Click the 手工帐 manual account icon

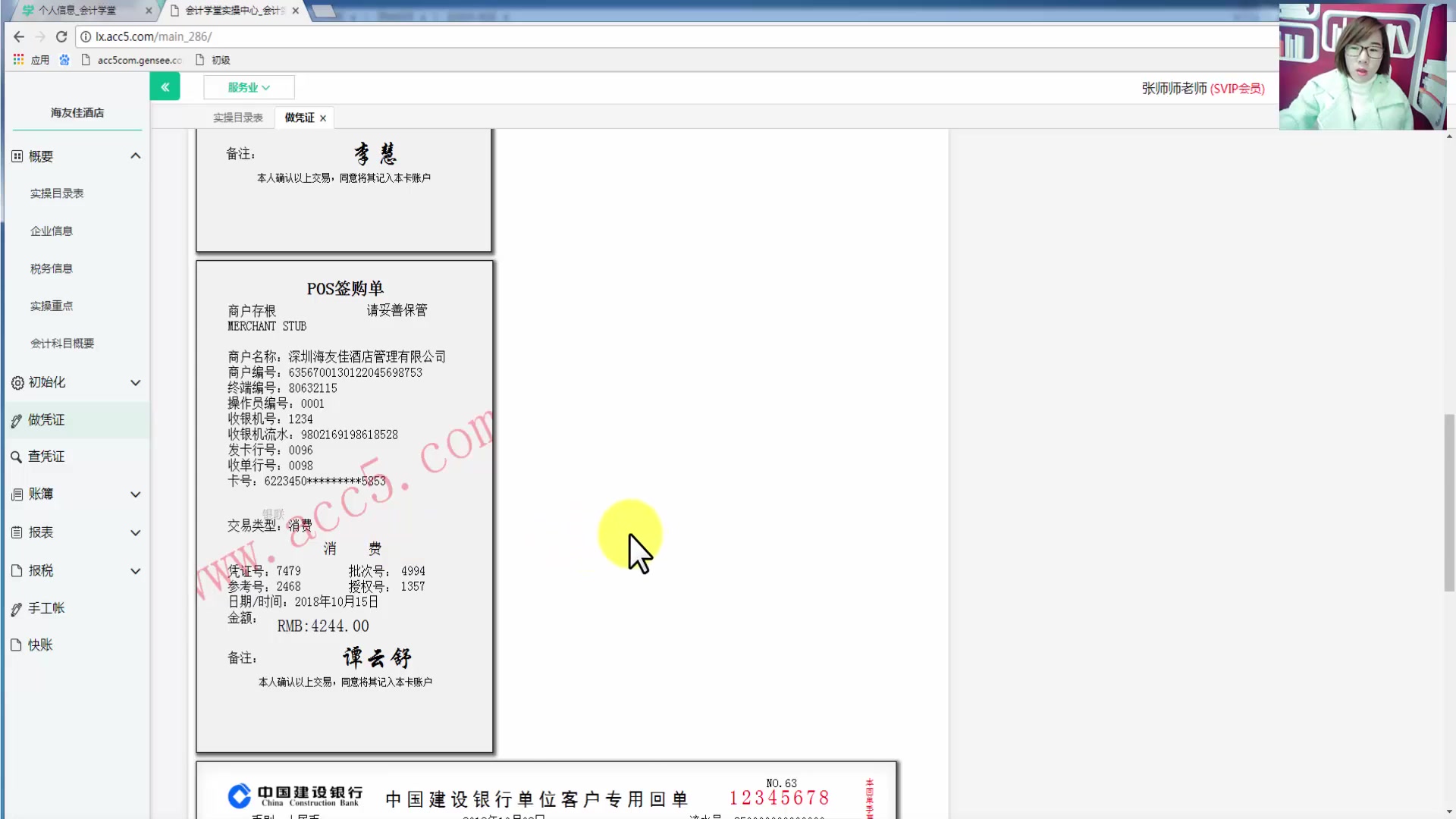(17, 608)
